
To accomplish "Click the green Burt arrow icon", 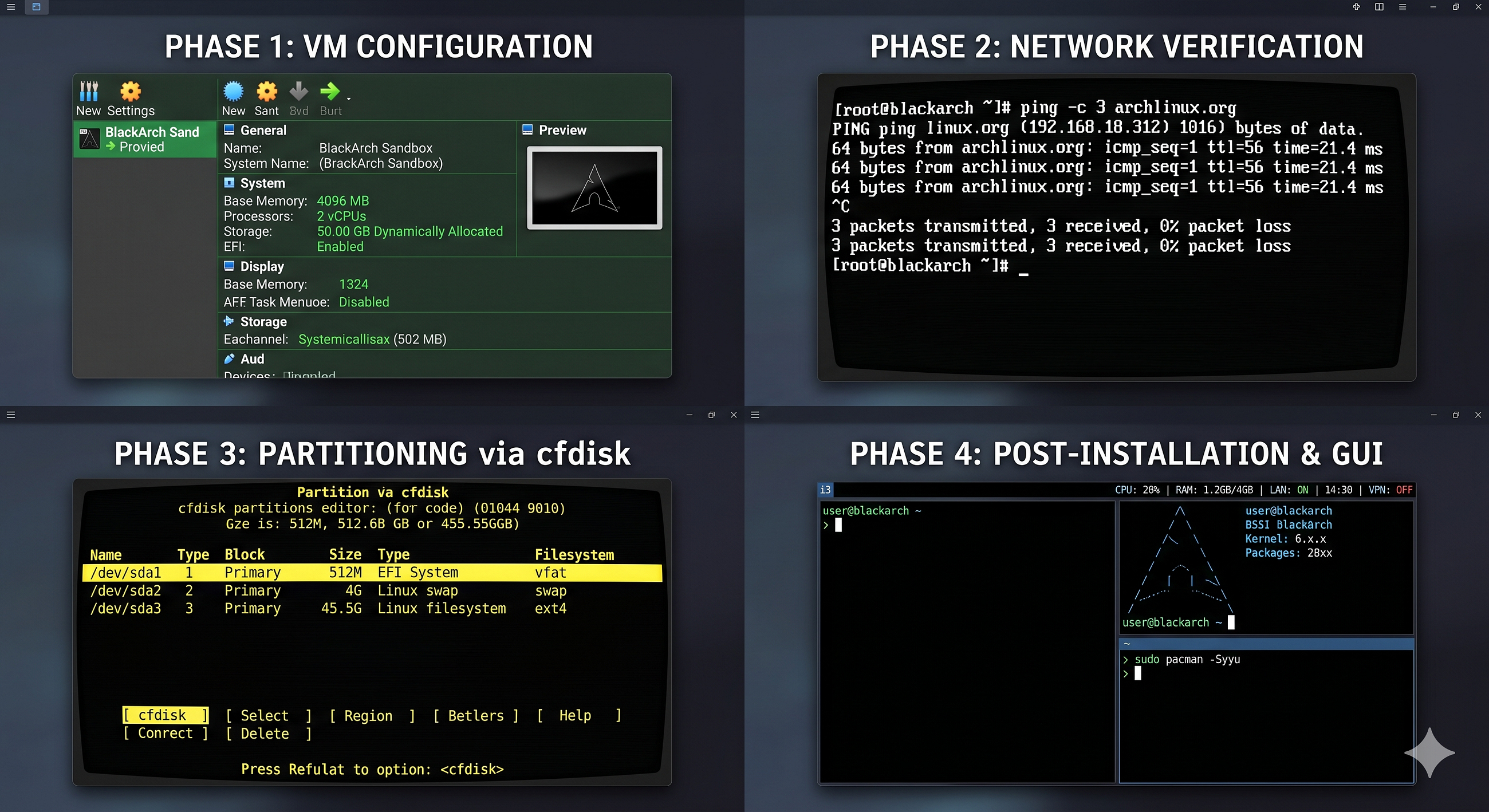I will (x=329, y=90).
